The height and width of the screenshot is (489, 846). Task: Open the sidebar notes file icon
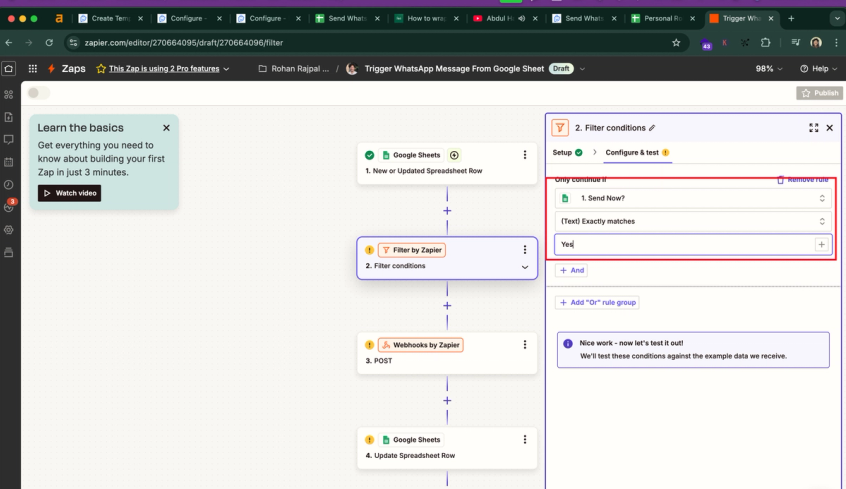click(x=9, y=117)
